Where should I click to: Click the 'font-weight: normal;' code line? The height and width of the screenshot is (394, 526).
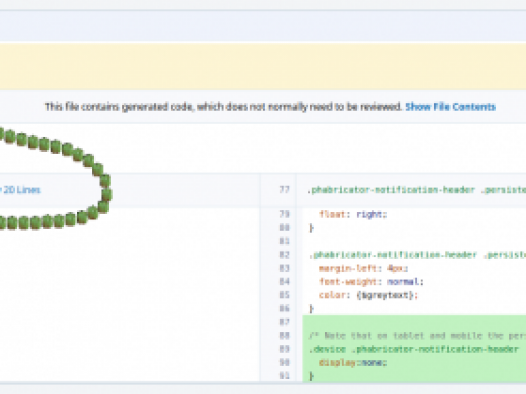[x=371, y=282]
